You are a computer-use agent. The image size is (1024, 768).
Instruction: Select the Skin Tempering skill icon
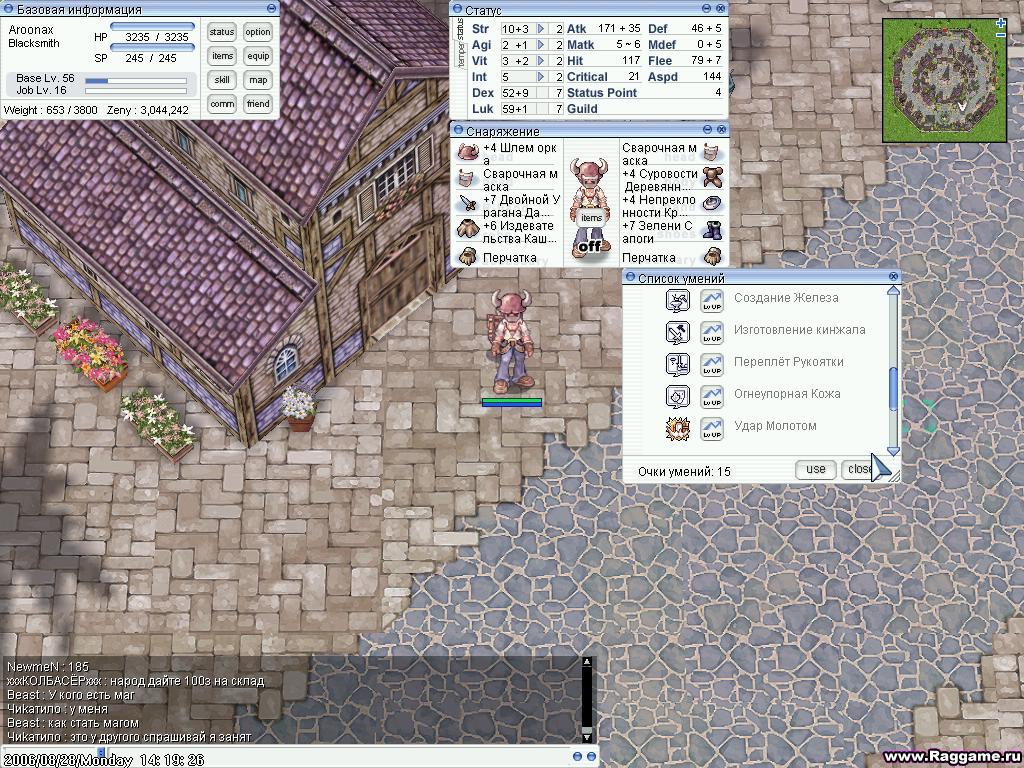point(678,396)
